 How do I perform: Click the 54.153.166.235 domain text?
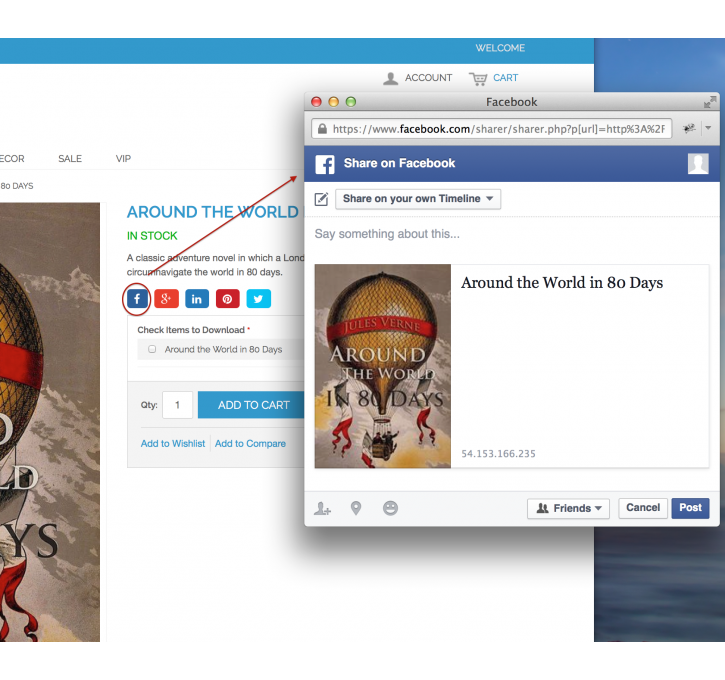pos(498,453)
